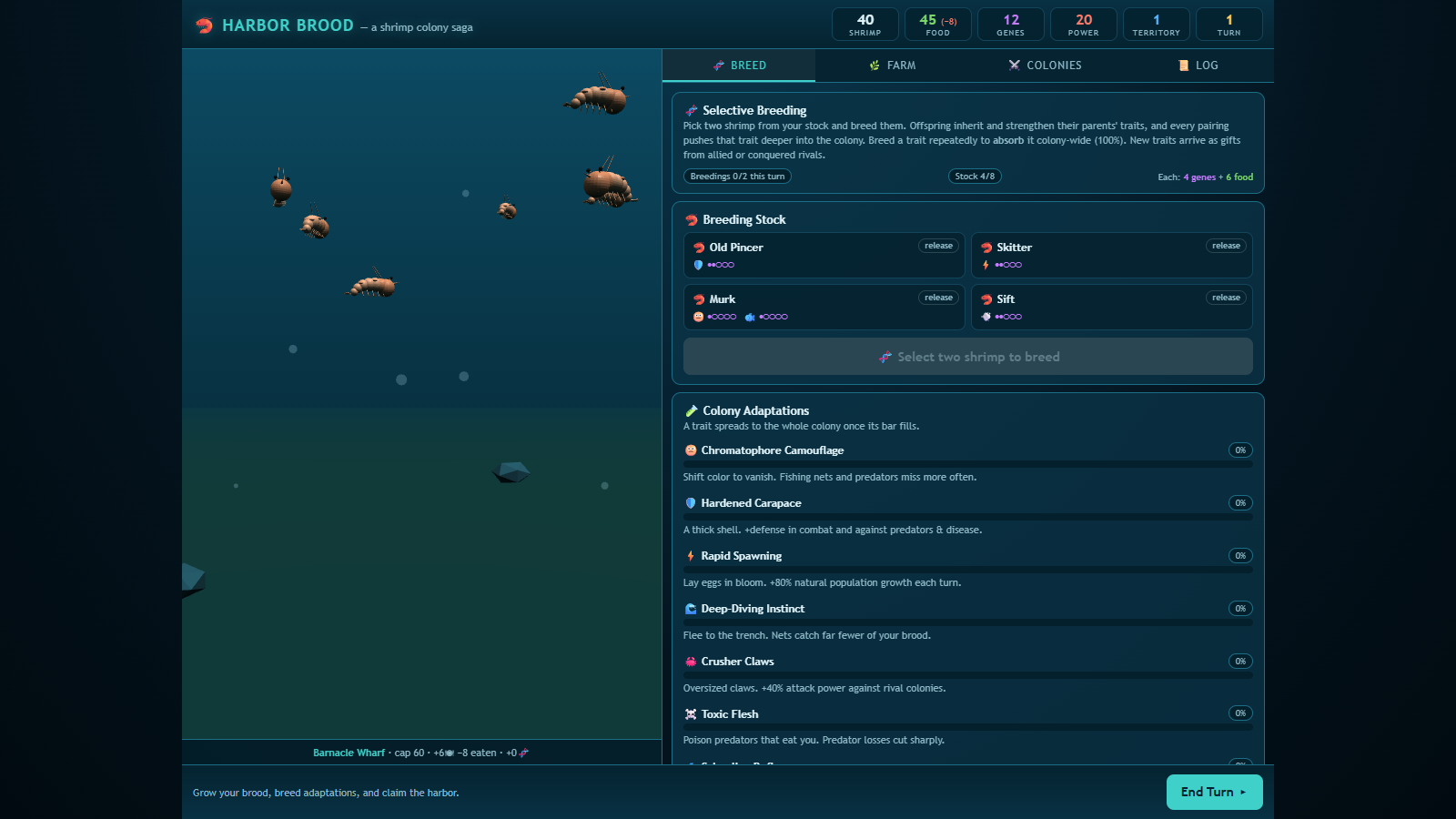The image size is (1456, 819).
Task: Click Skitter's lightning trait icon
Action: [986, 265]
